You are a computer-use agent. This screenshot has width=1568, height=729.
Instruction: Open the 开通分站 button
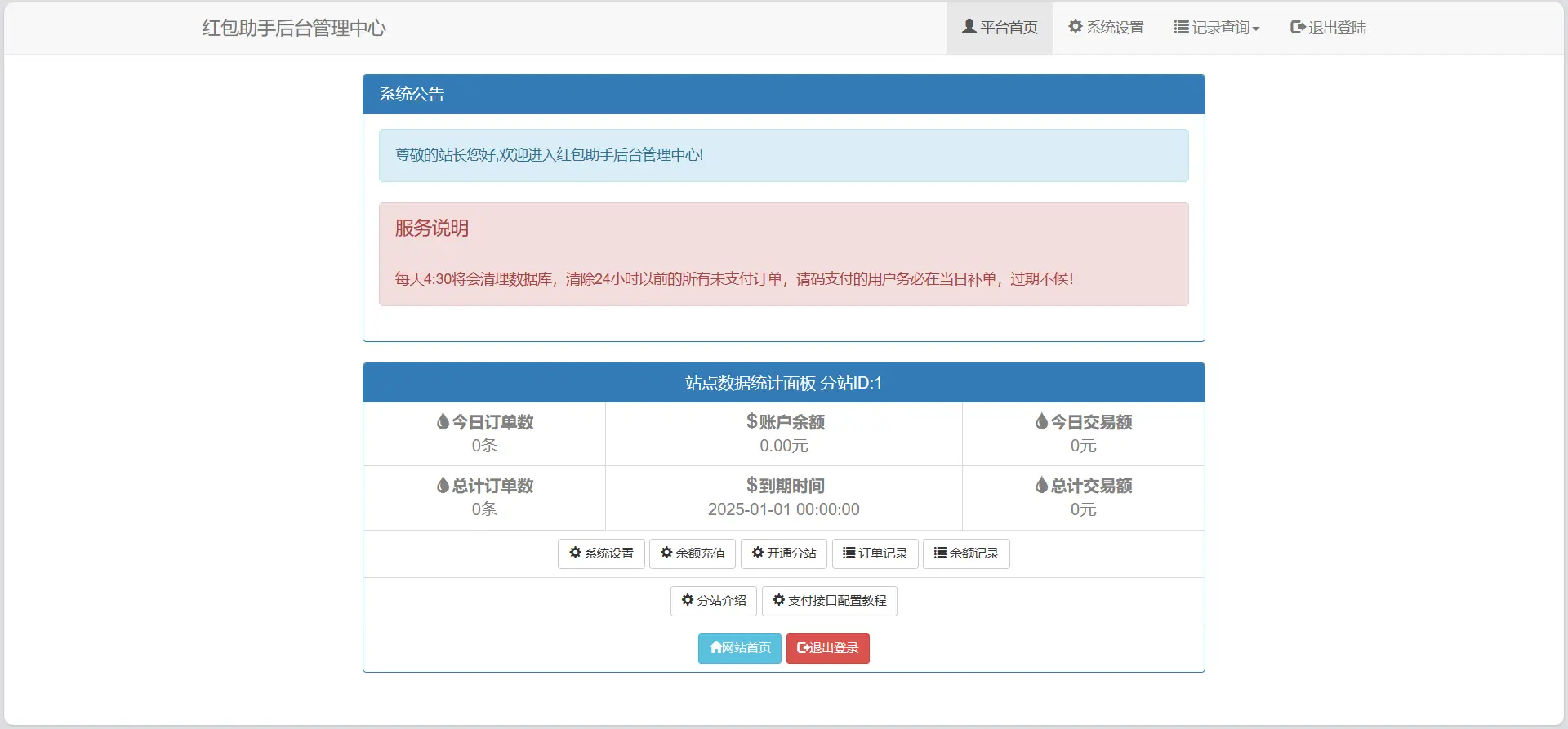tap(783, 553)
